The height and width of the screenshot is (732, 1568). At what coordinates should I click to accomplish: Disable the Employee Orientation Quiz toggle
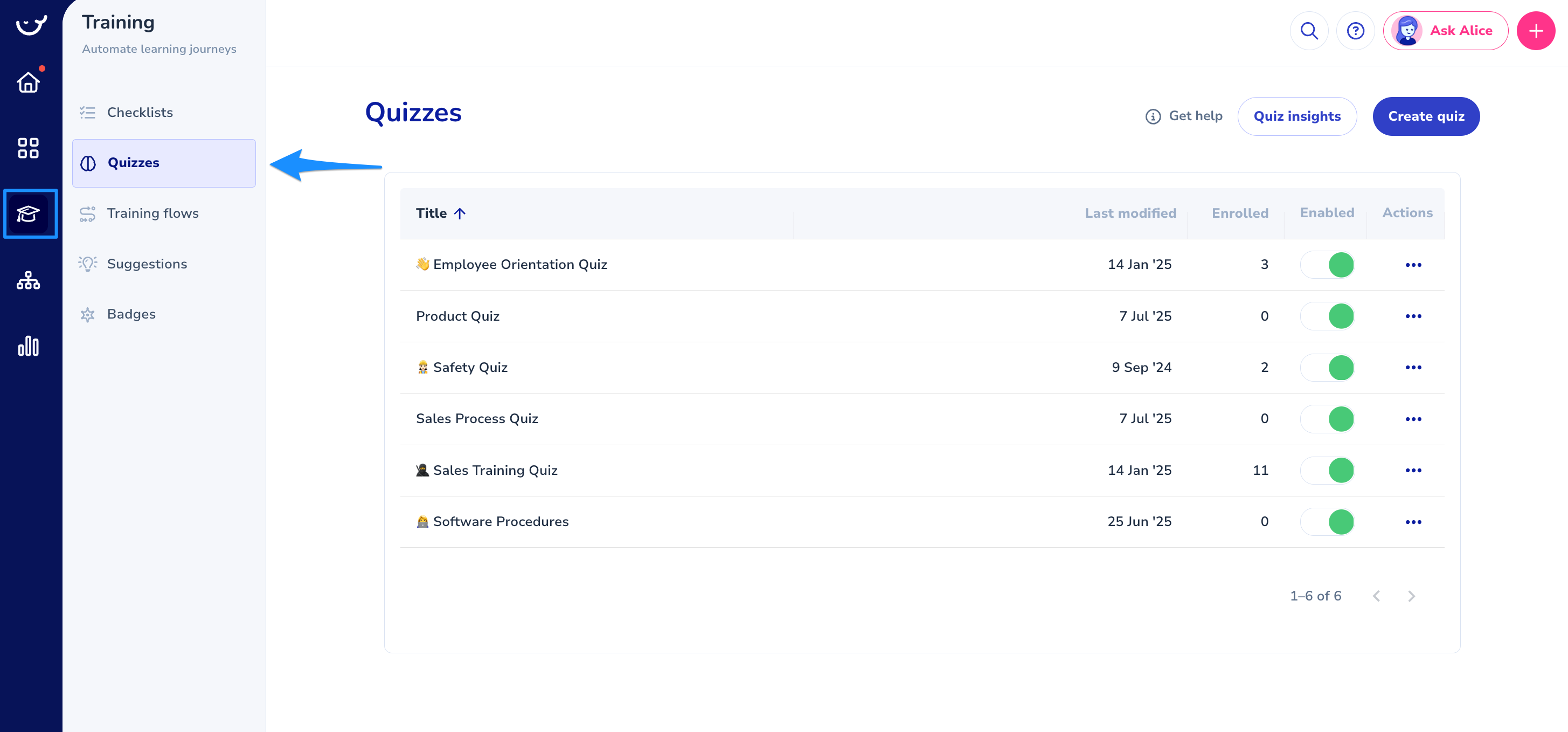click(1327, 265)
